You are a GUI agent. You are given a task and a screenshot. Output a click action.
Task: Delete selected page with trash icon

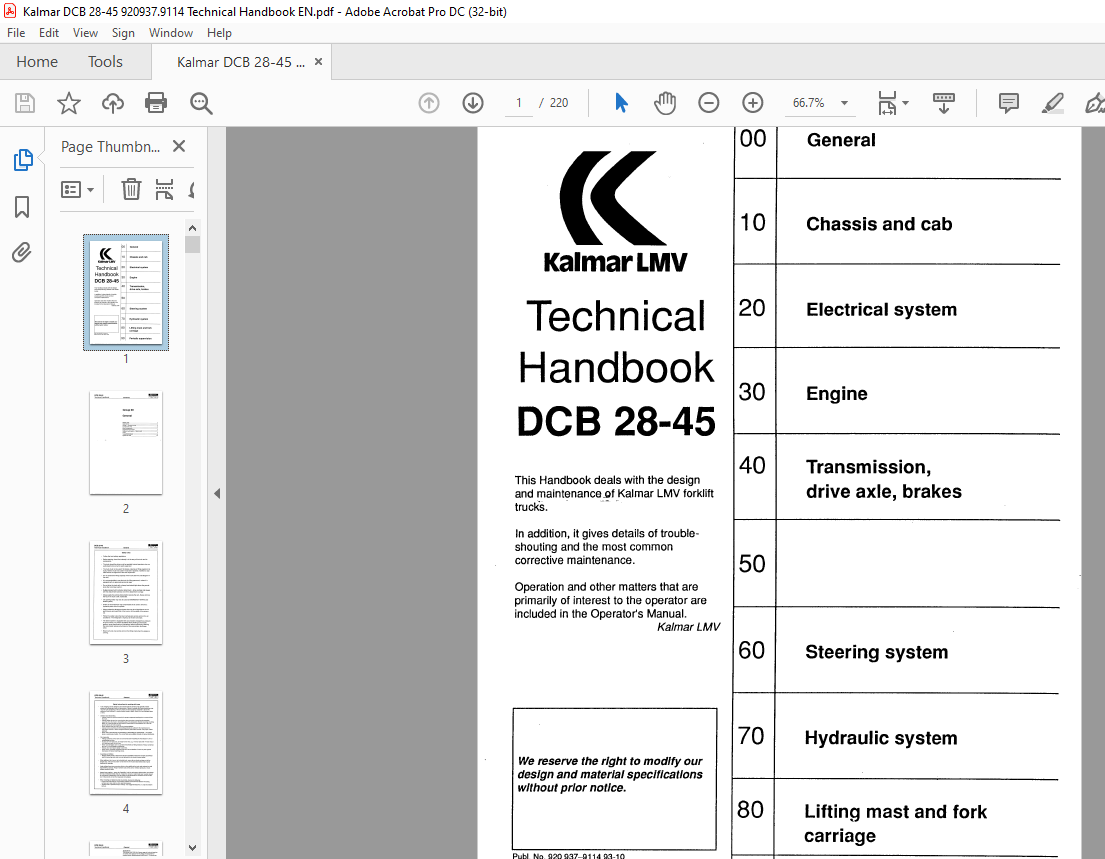131,190
